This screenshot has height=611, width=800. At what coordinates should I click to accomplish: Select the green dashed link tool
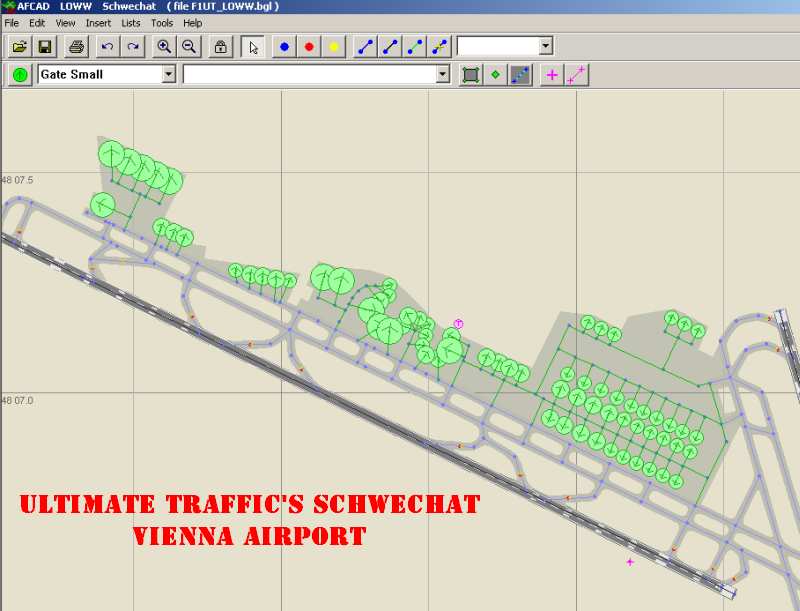pos(415,47)
